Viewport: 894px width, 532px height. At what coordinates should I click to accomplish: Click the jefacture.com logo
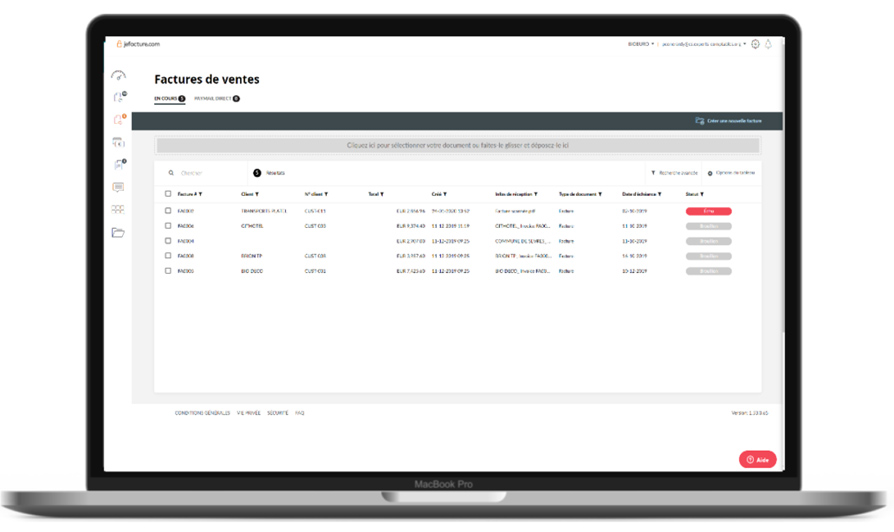pos(138,44)
